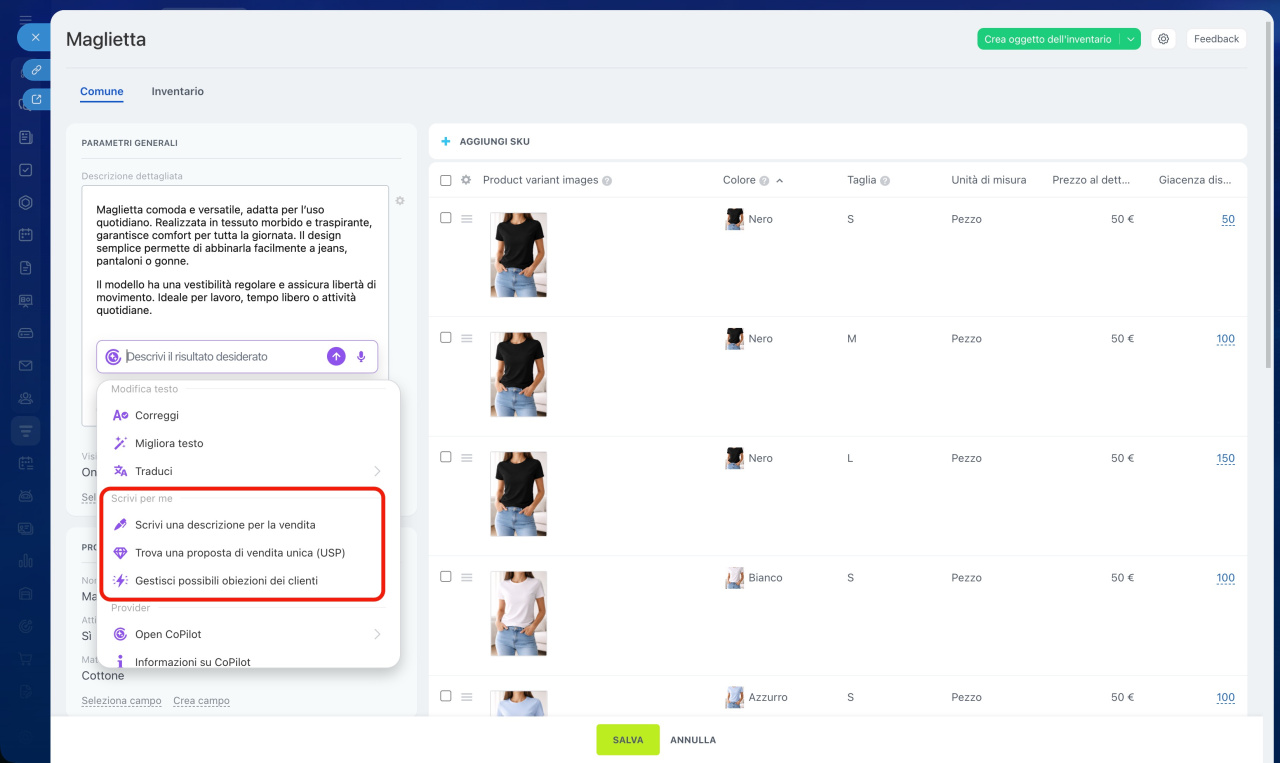
Task: Click the microphone icon in CoPilot prompt
Action: [361, 357]
